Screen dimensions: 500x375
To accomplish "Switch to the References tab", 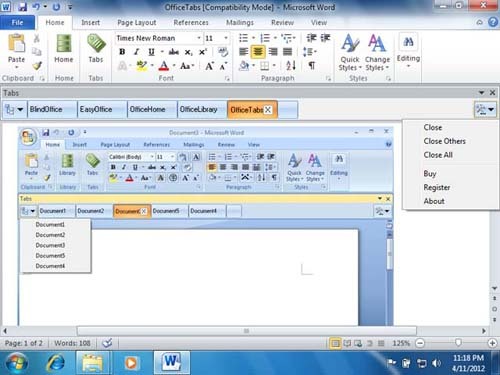I will [x=191, y=22].
